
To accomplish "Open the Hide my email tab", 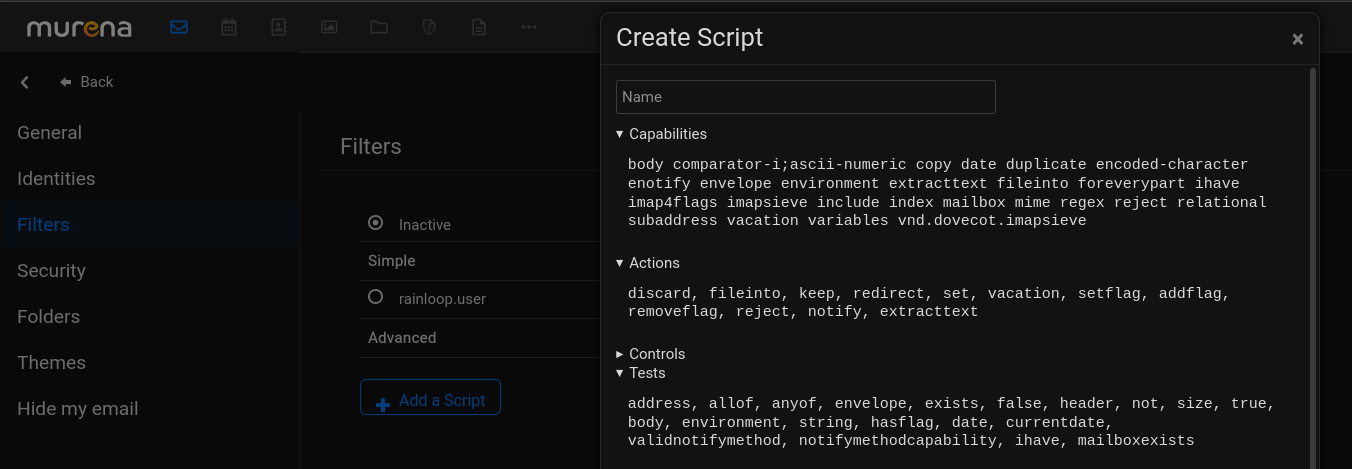I will pos(150,409).
